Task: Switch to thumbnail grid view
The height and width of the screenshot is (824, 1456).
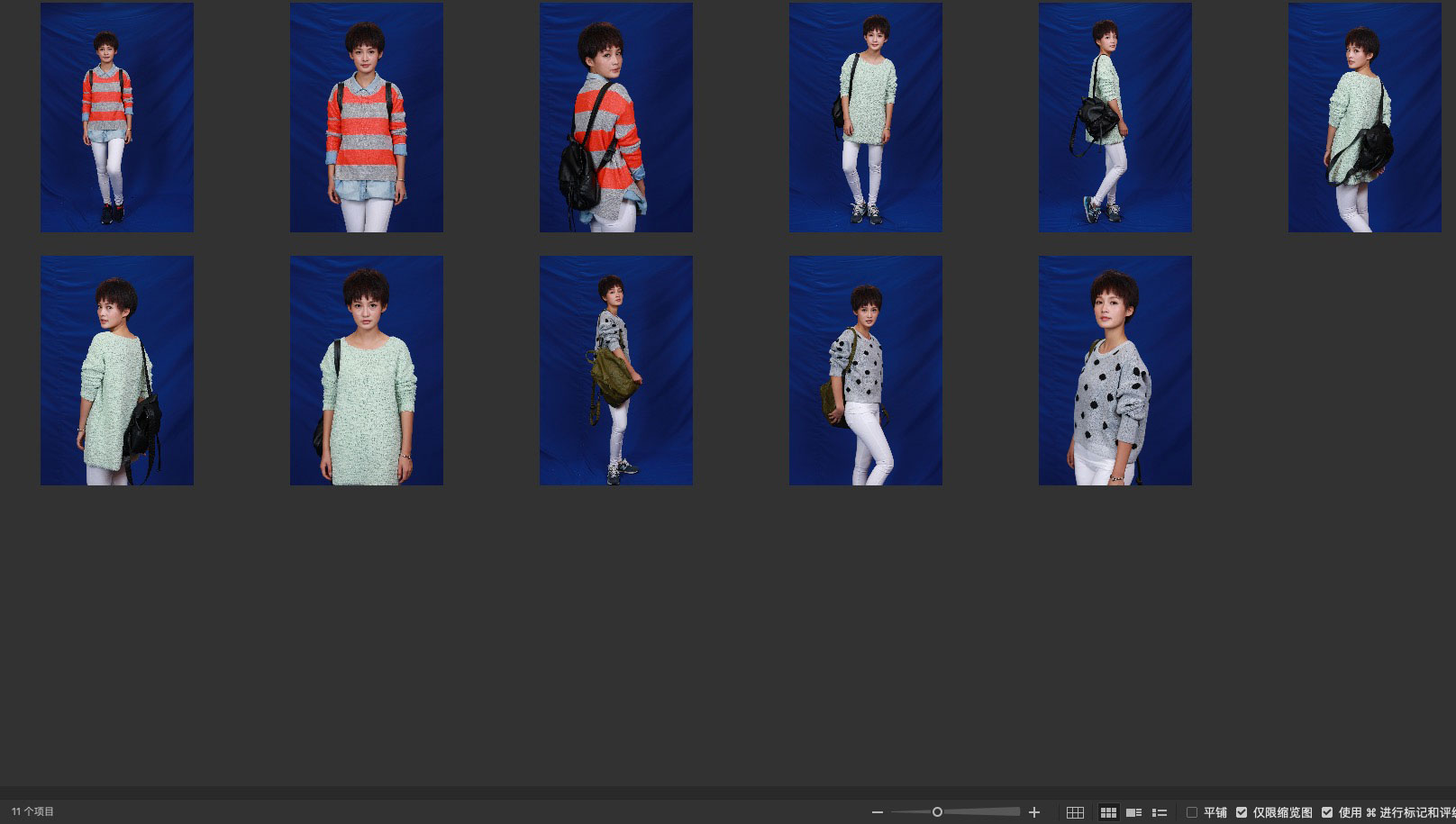Action: click(1108, 812)
